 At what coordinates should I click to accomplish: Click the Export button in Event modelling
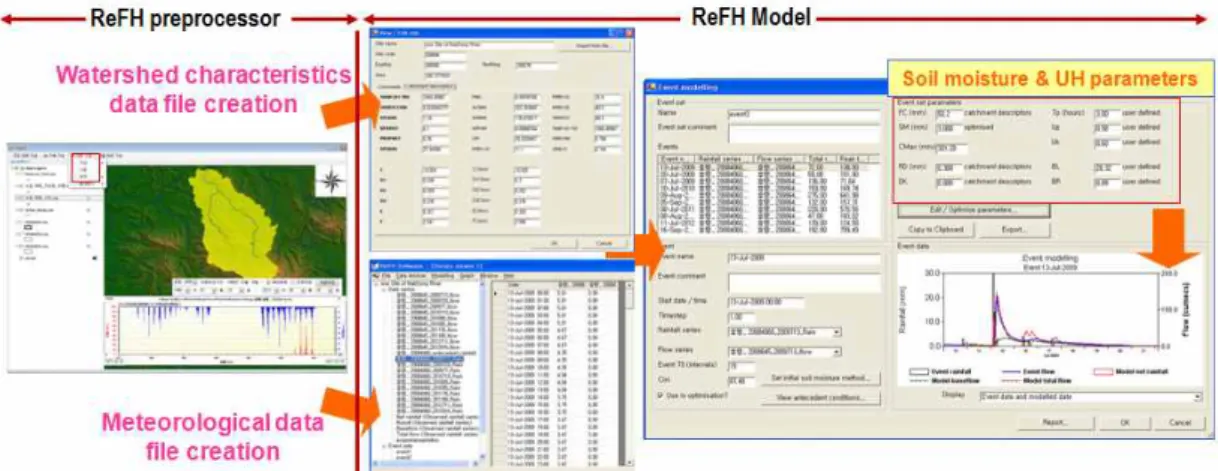(1014, 229)
